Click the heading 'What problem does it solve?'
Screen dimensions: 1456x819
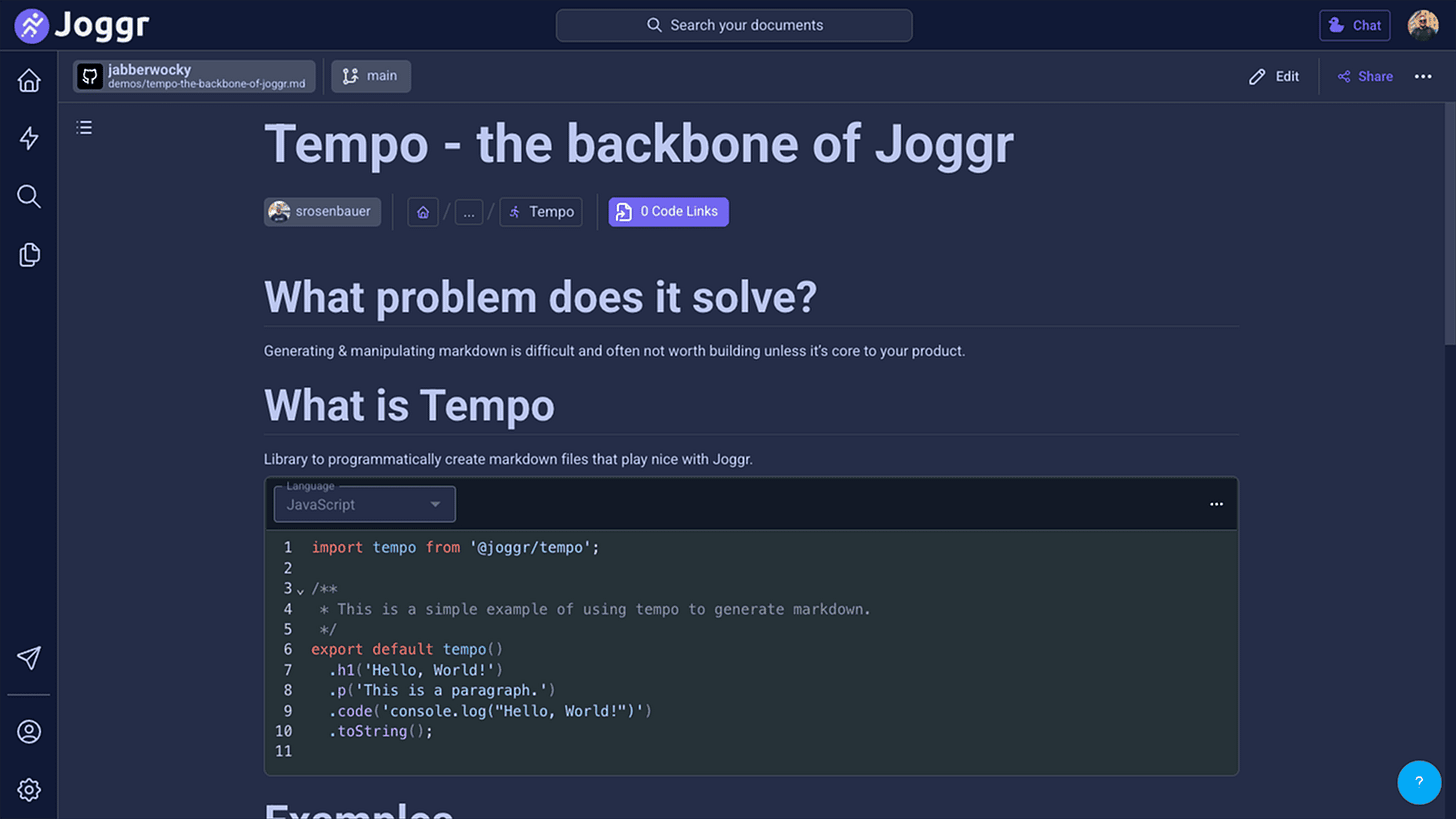[x=541, y=297]
